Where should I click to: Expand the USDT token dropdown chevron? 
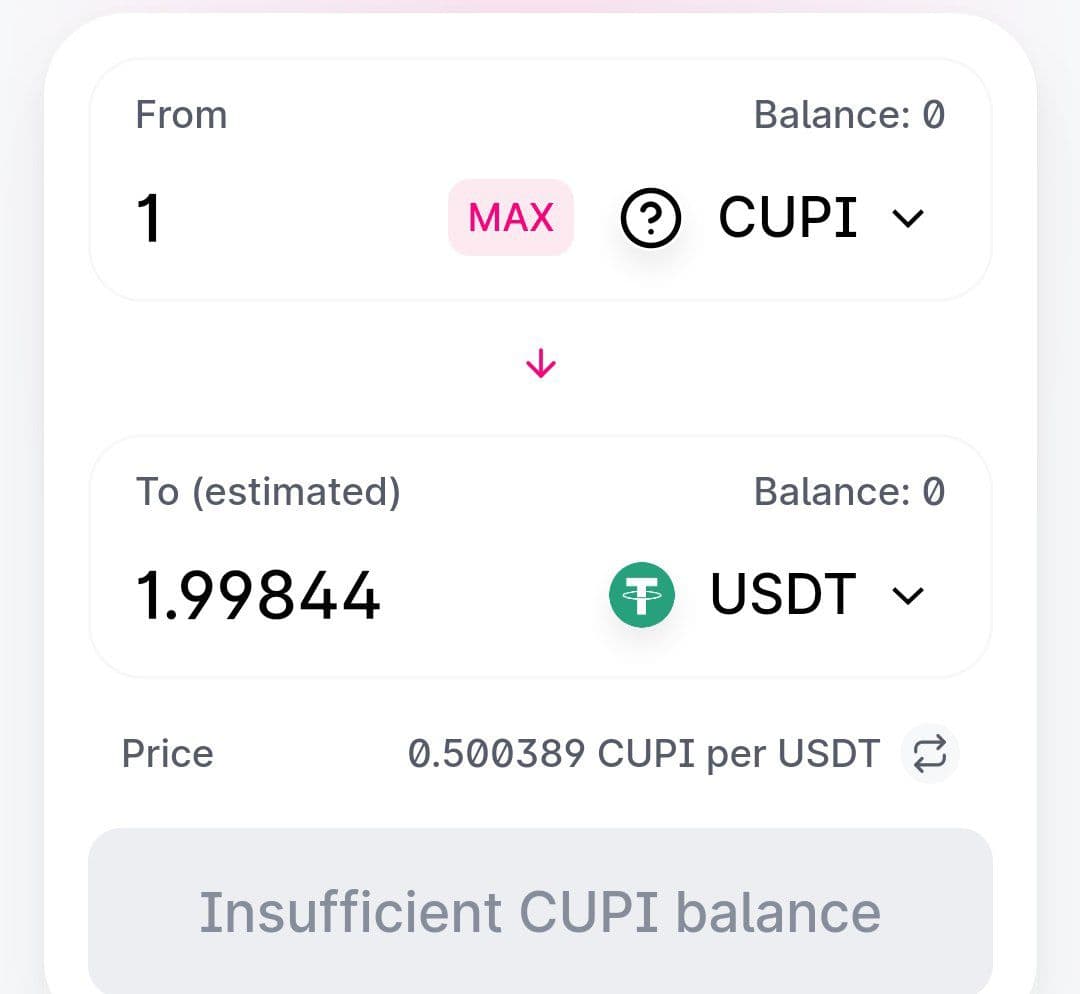(908, 596)
